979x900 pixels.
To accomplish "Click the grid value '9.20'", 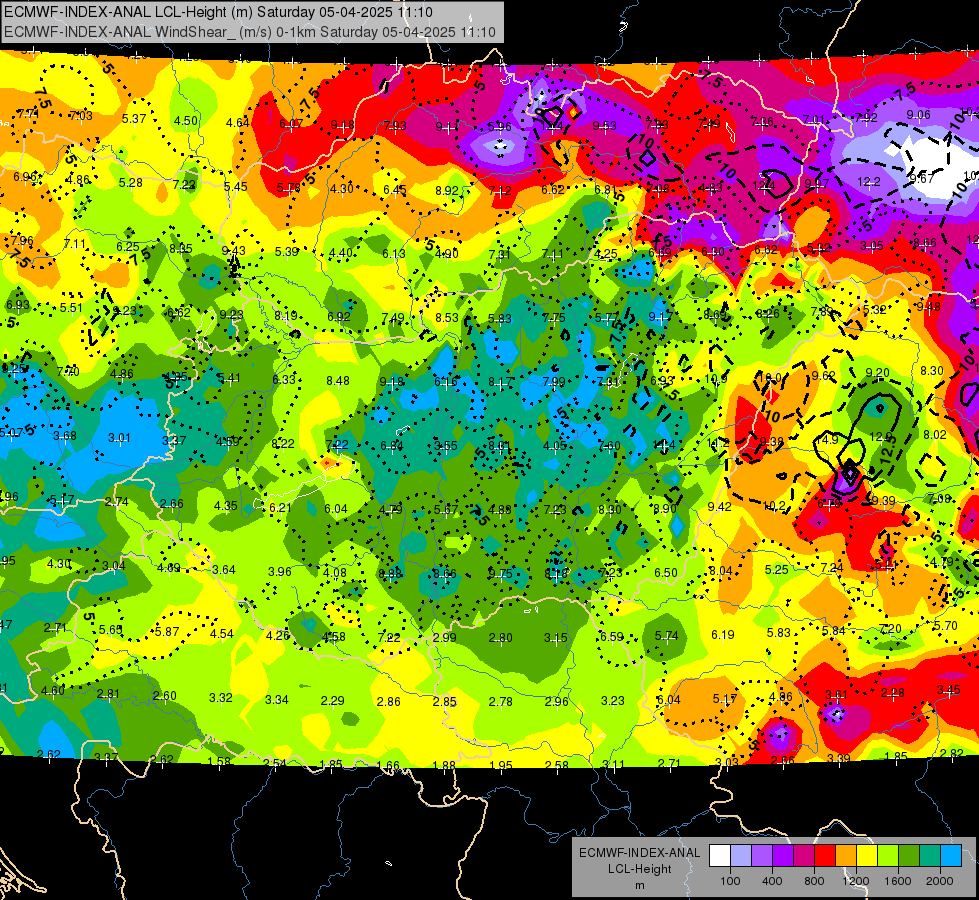I will tap(877, 373).
